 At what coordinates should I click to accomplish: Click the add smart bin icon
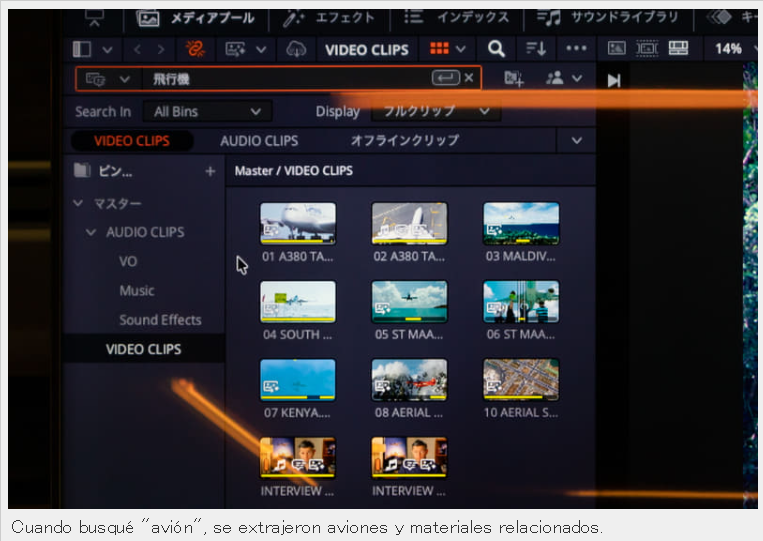point(514,78)
